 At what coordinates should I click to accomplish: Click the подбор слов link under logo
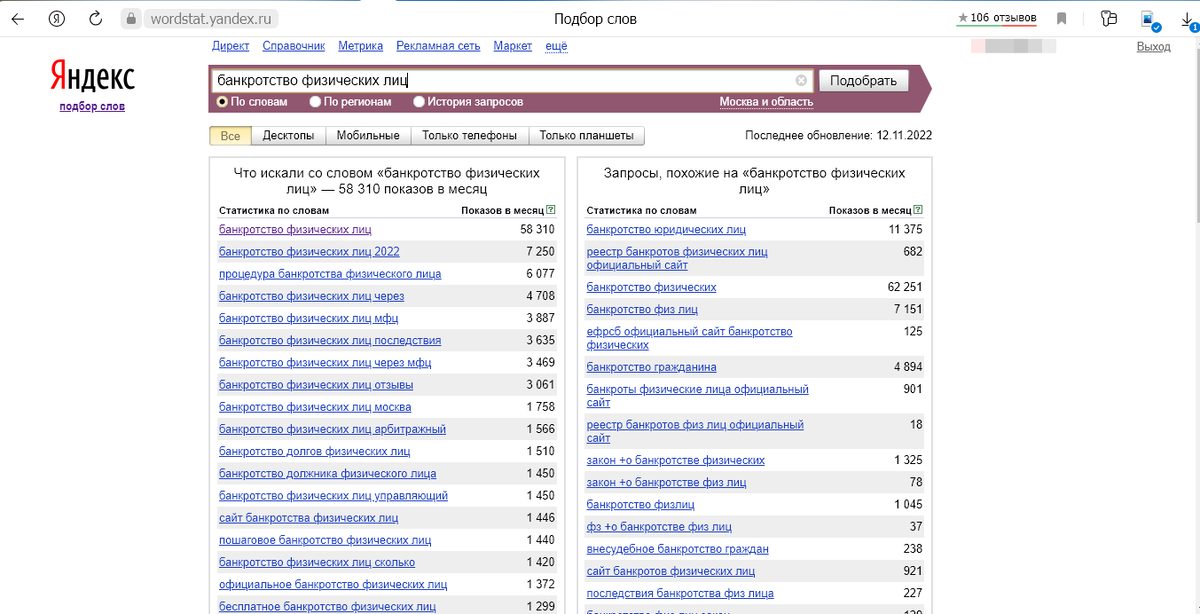pyautogui.click(x=92, y=106)
